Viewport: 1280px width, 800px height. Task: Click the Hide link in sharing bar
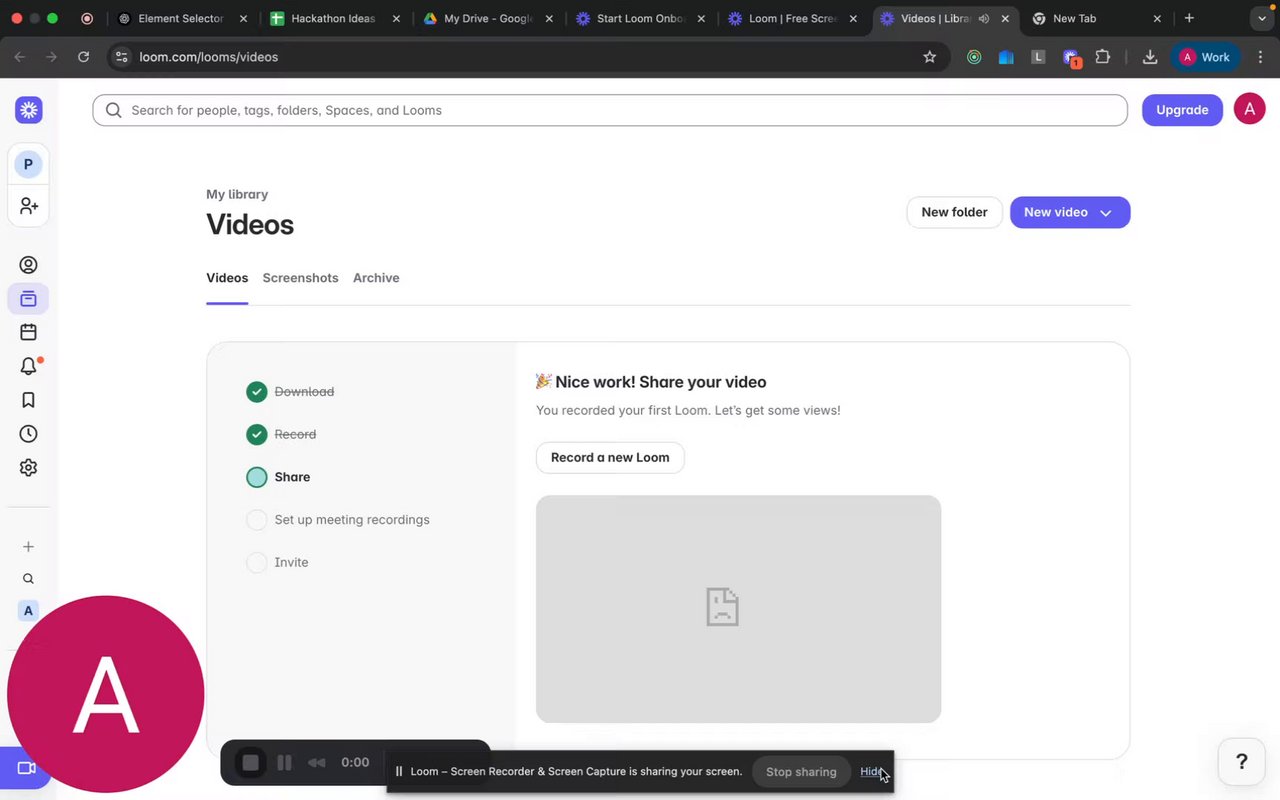tap(871, 772)
